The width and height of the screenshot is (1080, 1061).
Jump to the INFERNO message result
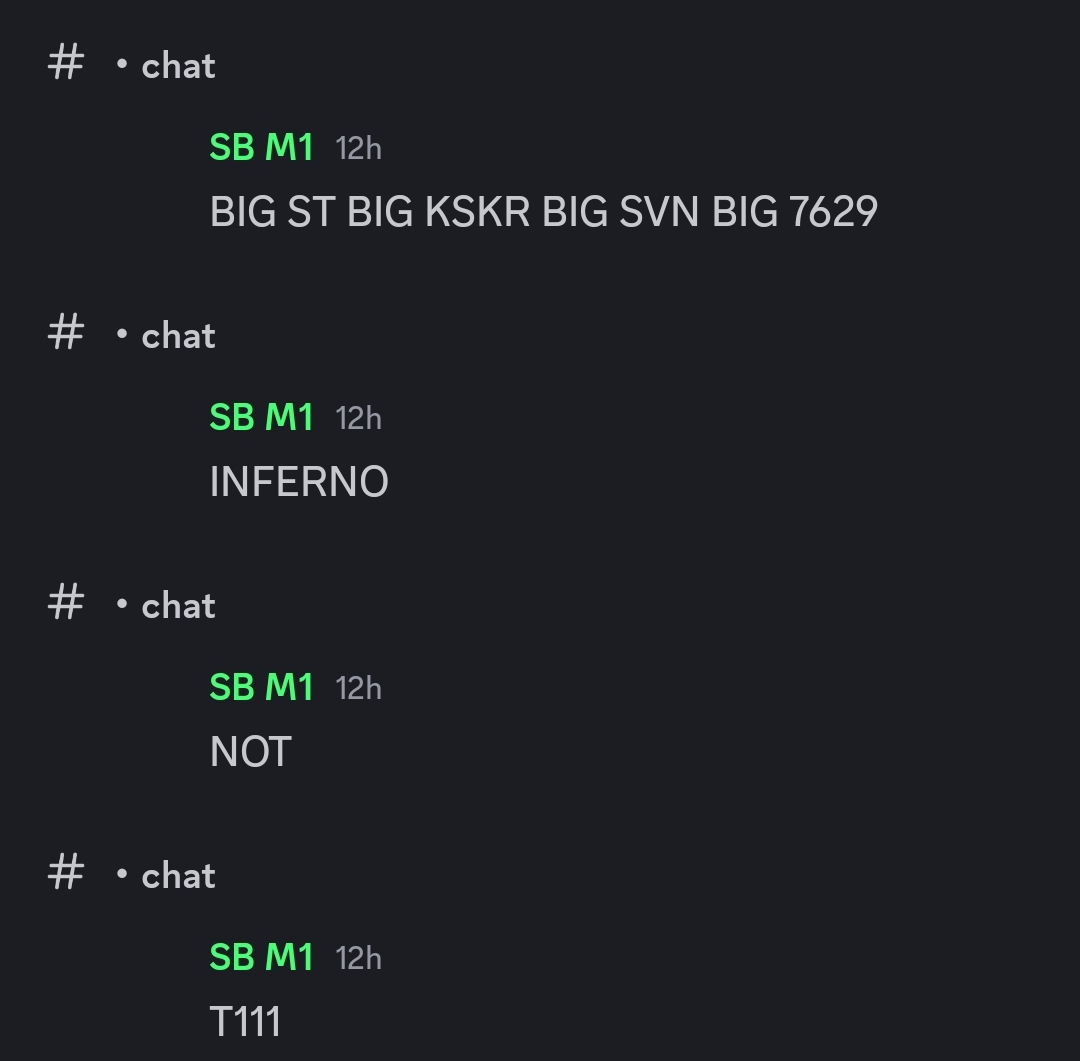click(299, 482)
